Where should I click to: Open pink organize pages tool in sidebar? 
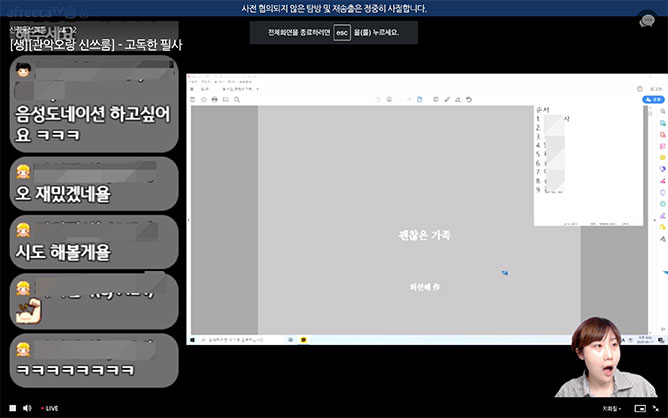coord(662,146)
